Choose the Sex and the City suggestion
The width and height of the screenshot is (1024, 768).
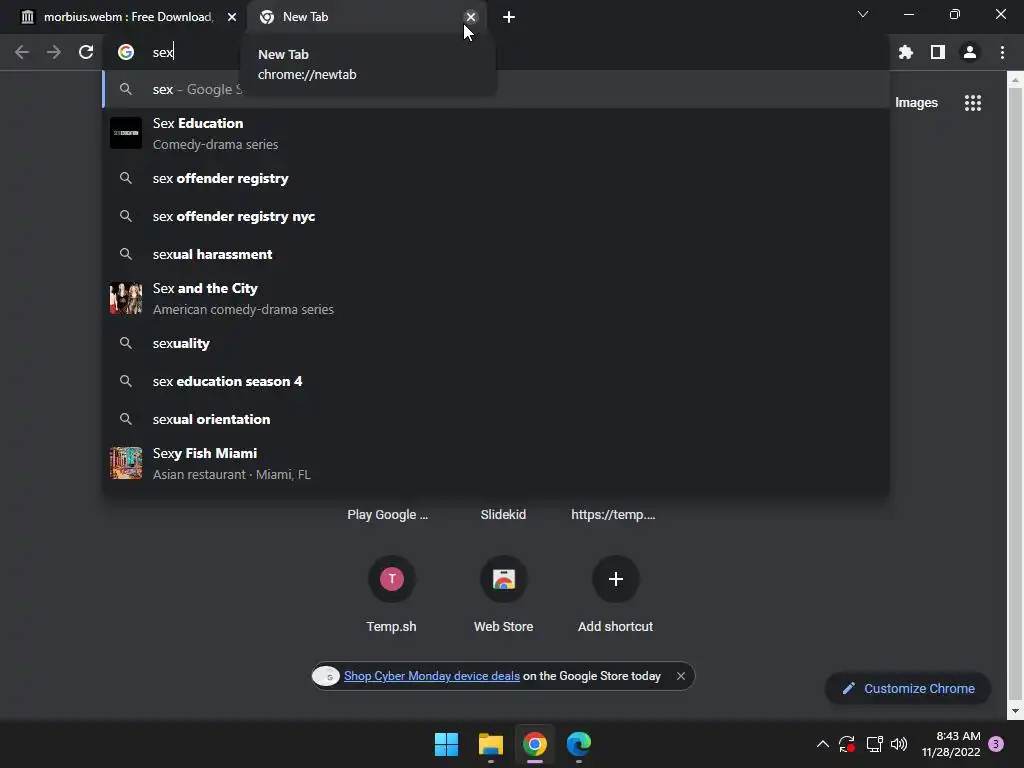point(496,298)
